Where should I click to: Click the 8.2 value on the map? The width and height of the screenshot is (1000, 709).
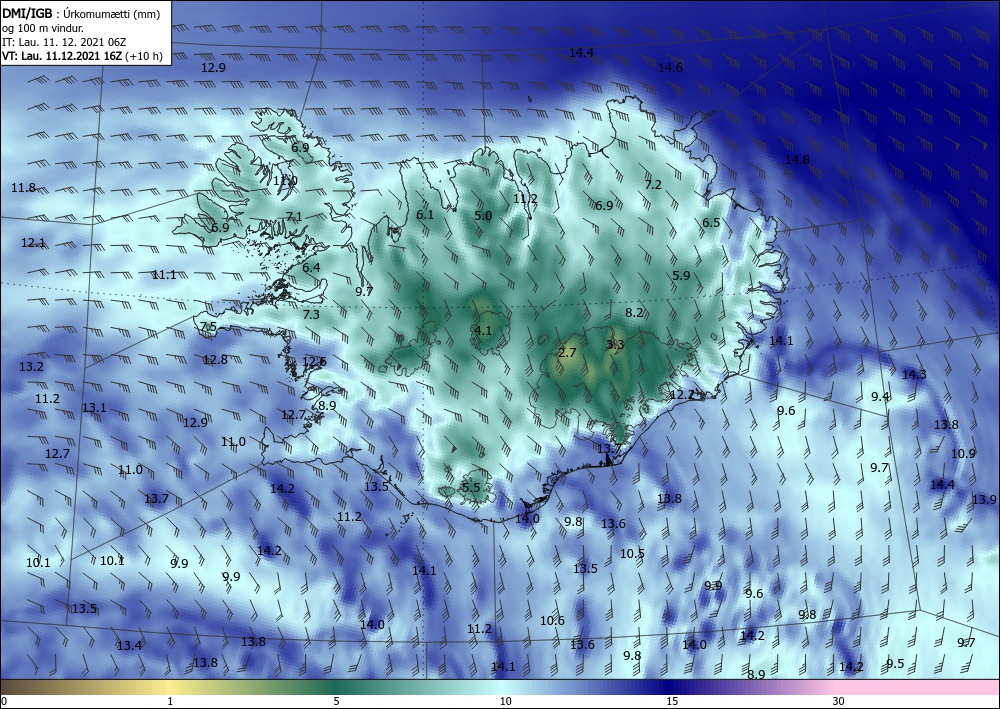[634, 312]
